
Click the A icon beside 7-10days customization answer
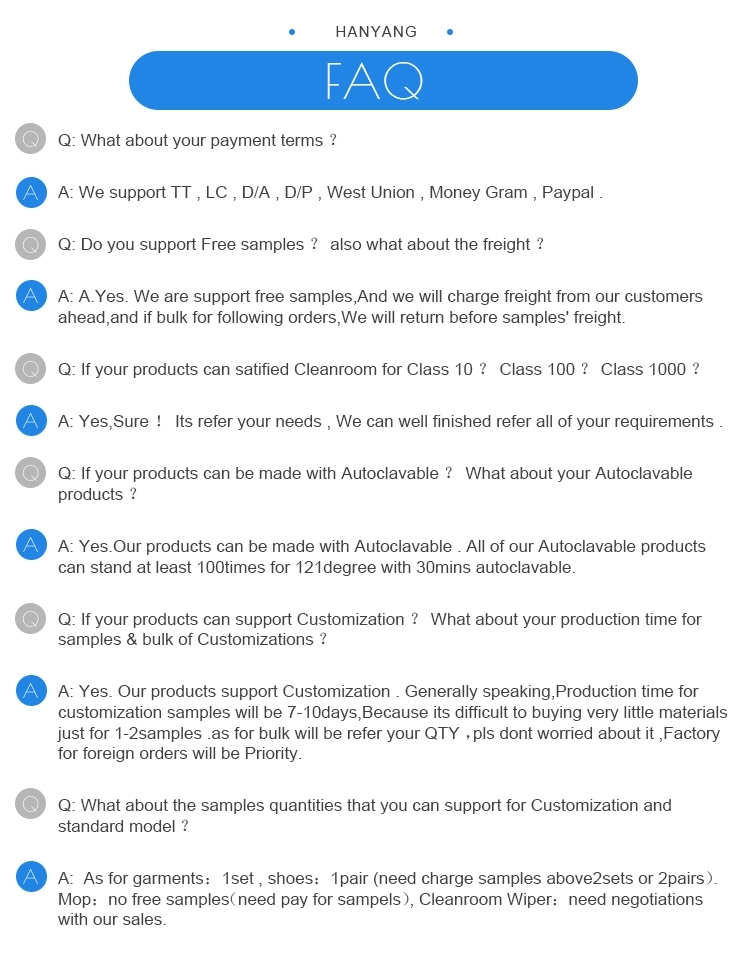[x=31, y=690]
